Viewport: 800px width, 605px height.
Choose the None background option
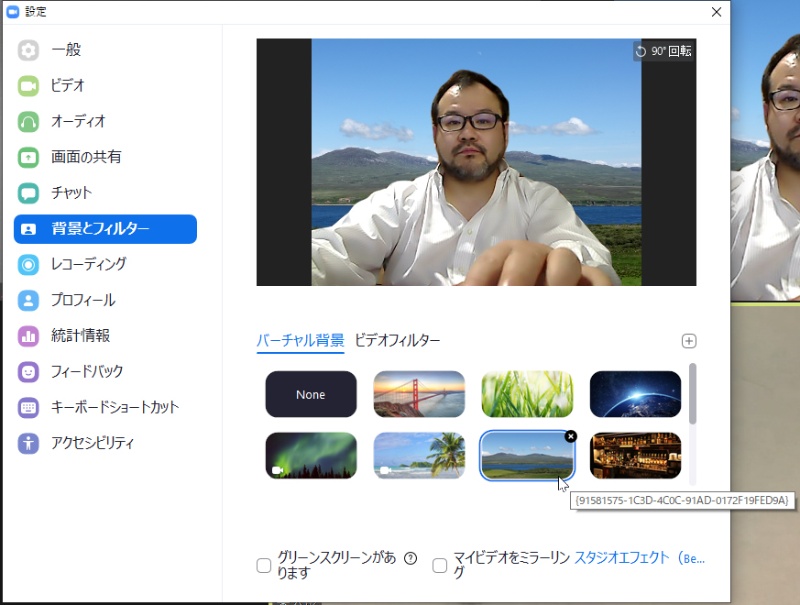(x=311, y=394)
